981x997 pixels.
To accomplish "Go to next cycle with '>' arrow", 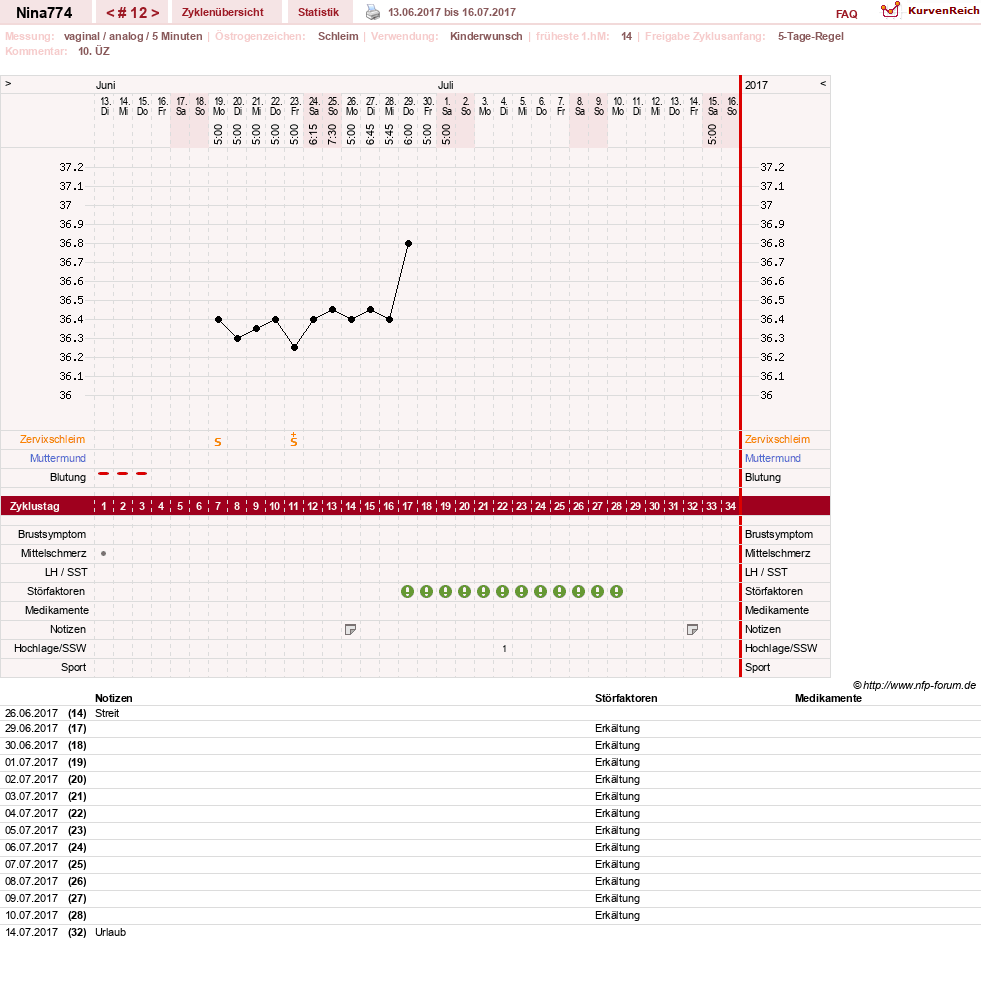I will point(155,13).
